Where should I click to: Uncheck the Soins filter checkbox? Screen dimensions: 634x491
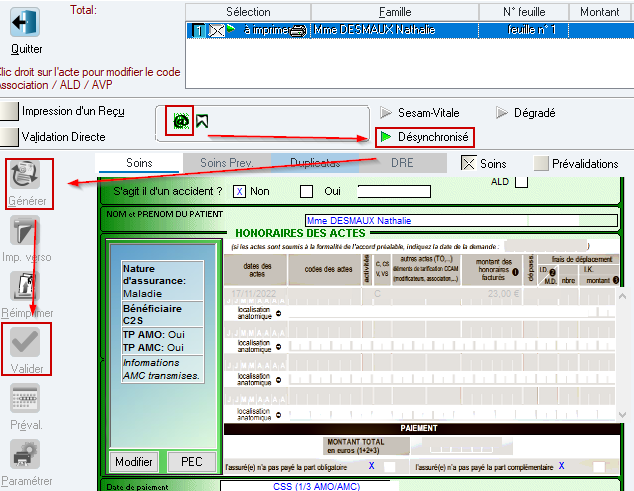point(468,163)
